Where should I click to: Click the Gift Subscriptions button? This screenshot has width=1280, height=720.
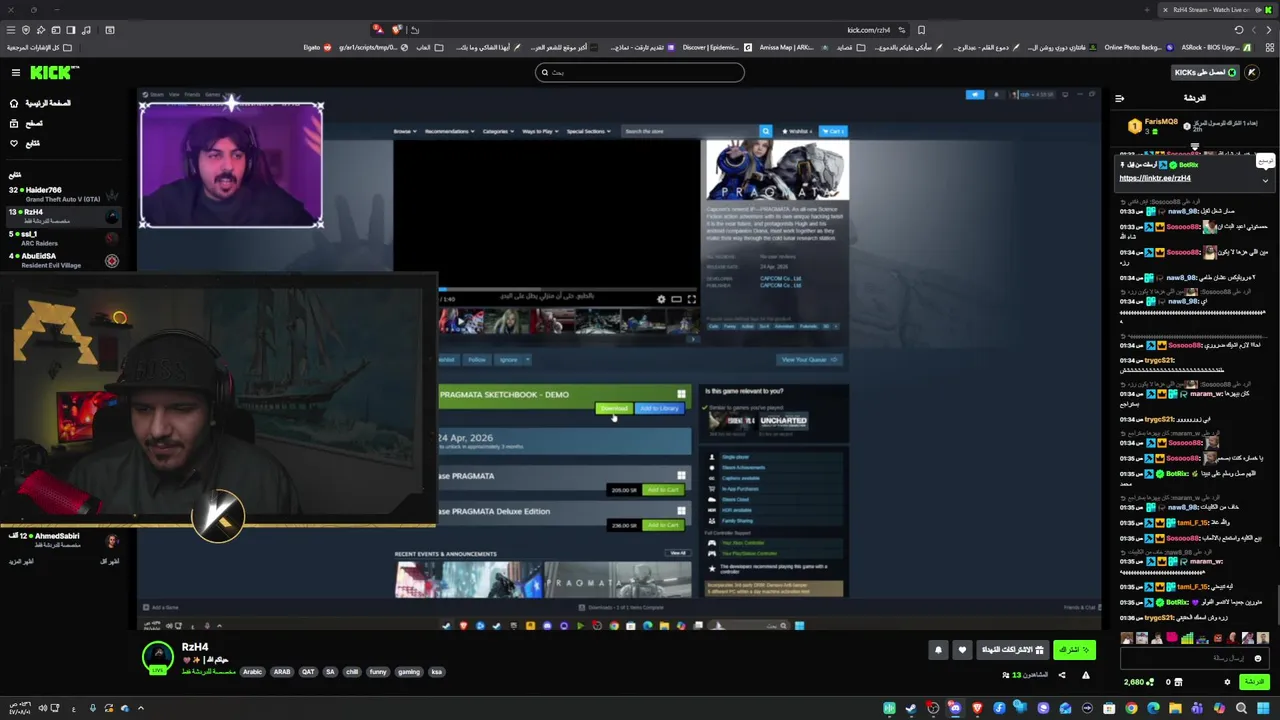(x=1012, y=650)
